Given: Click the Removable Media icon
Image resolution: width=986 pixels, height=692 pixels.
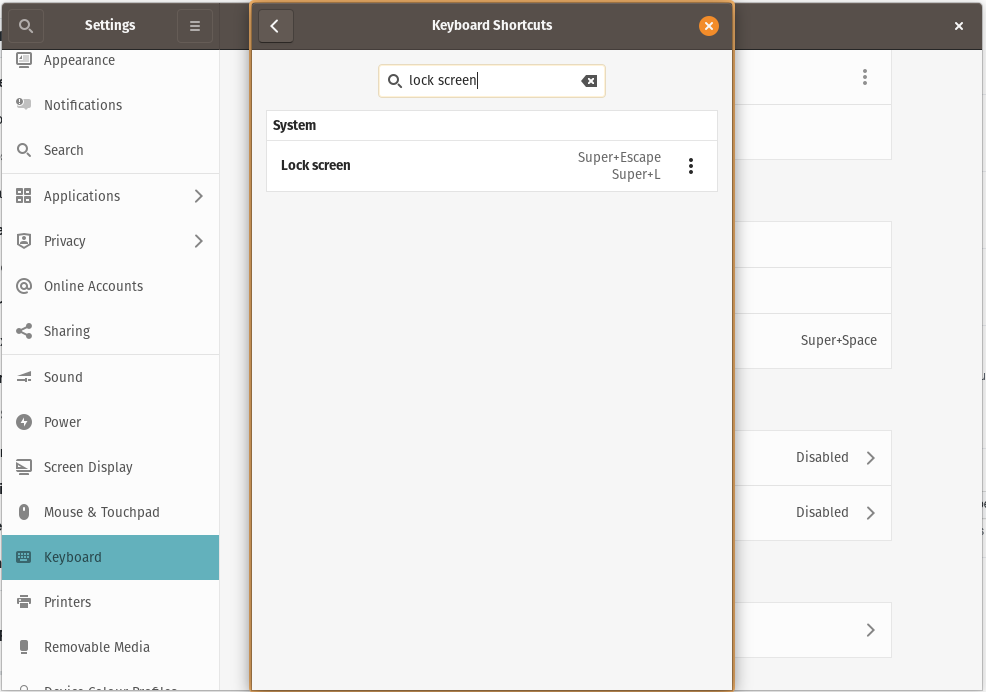Looking at the screenshot, I should pyautogui.click(x=24, y=647).
